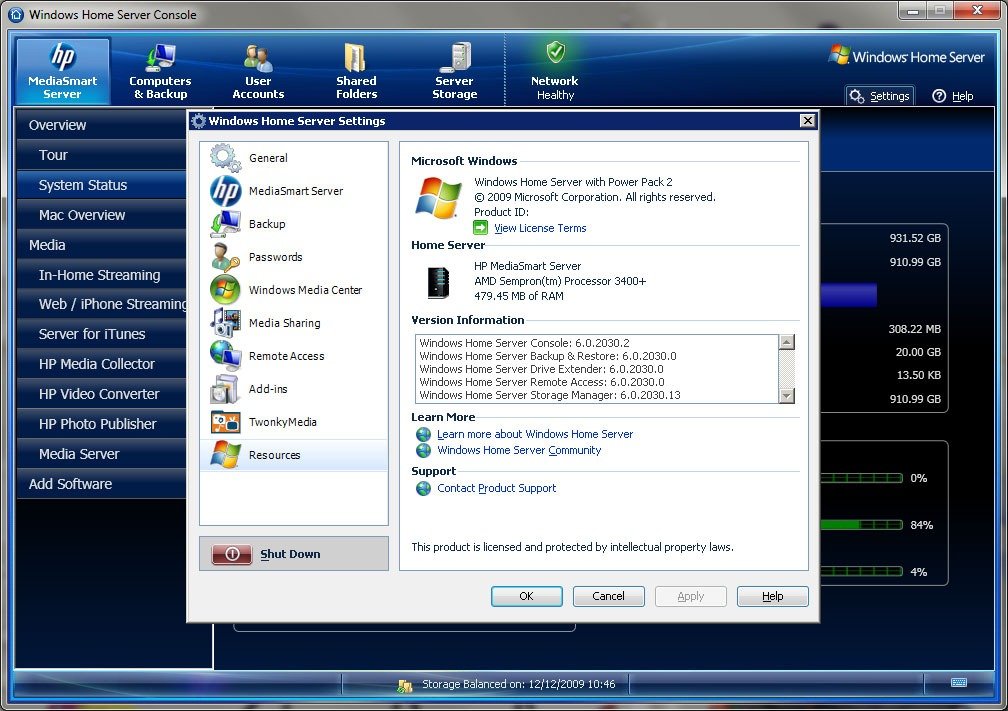
Task: Click Help button in settings dialog
Action: tap(772, 596)
